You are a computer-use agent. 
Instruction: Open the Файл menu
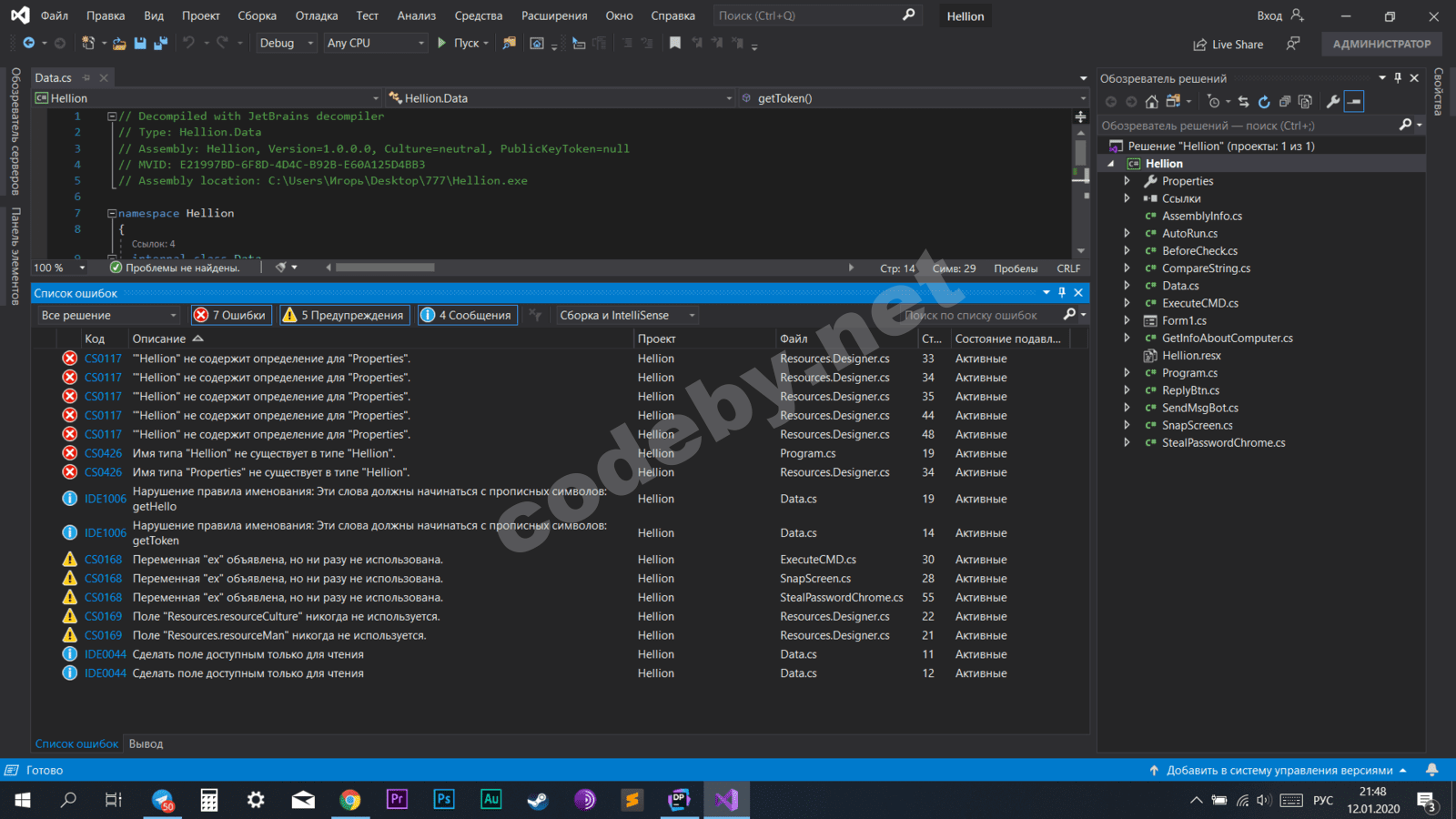[55, 15]
